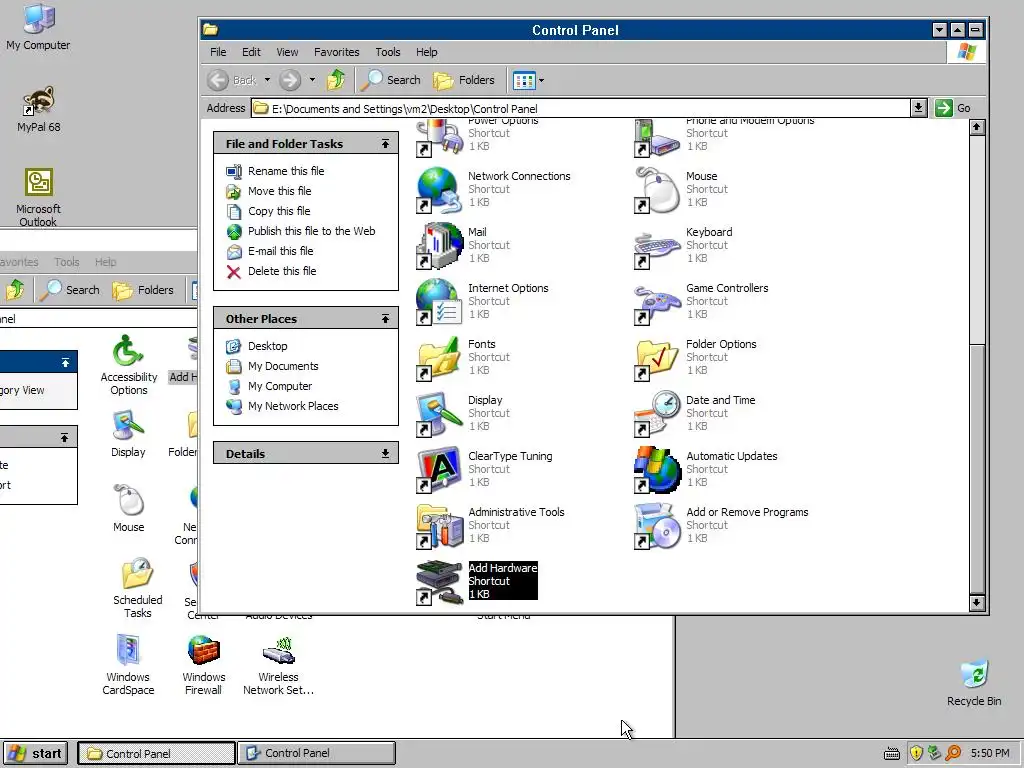This screenshot has height=768, width=1024.
Task: Open the Forward history dropdown arrow
Action: (x=312, y=80)
